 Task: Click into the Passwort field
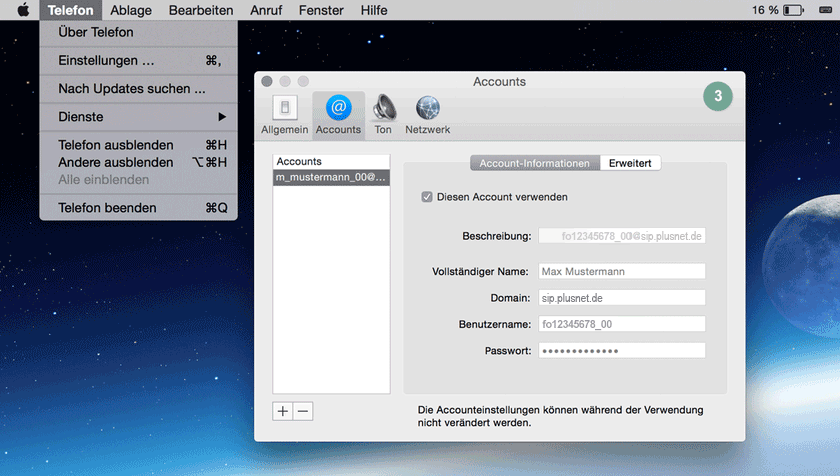622,350
